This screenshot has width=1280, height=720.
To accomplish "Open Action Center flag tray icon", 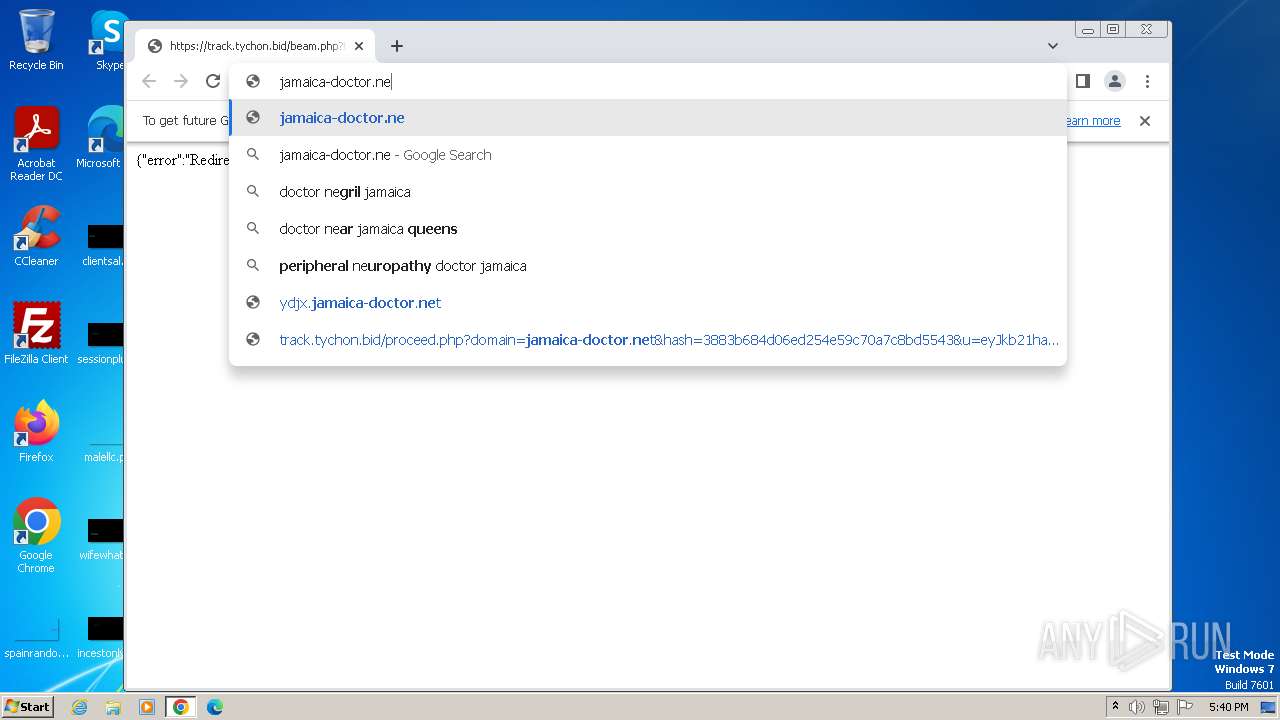I will 1183,707.
